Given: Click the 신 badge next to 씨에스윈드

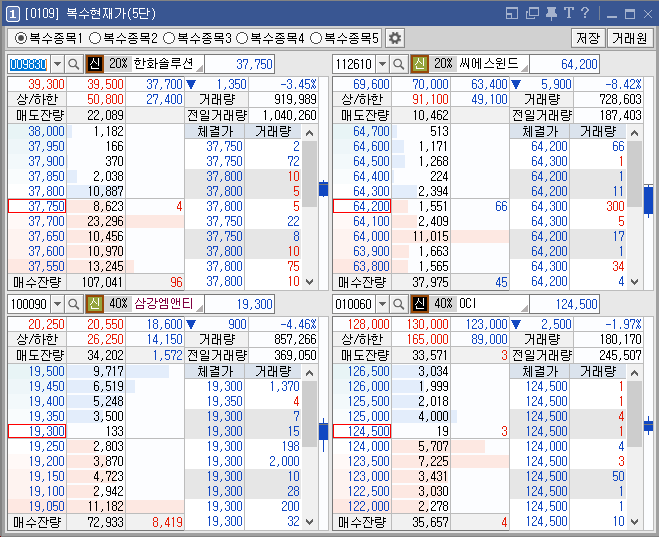Looking at the screenshot, I should [x=419, y=64].
